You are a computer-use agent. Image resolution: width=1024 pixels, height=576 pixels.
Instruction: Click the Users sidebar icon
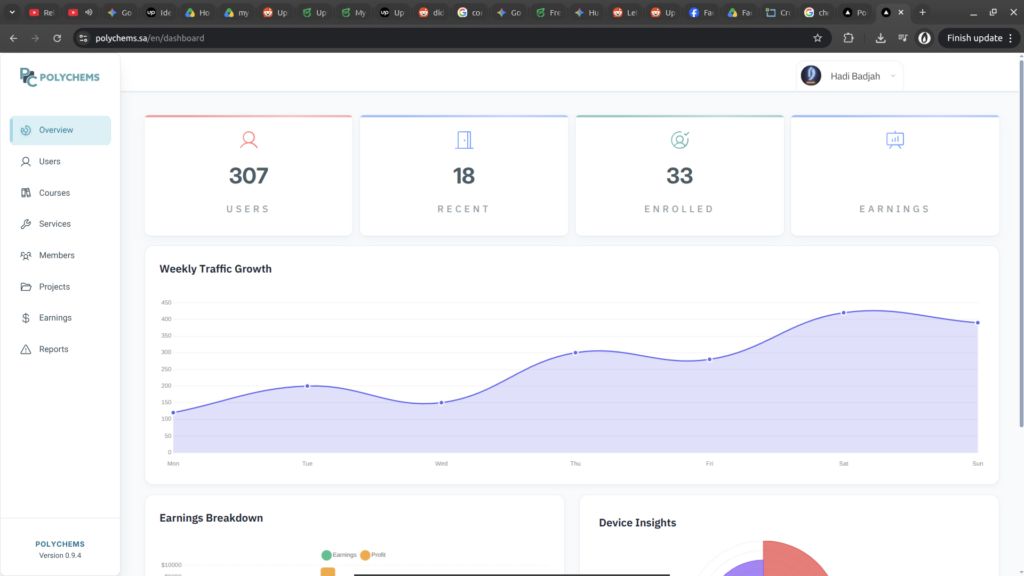point(25,161)
